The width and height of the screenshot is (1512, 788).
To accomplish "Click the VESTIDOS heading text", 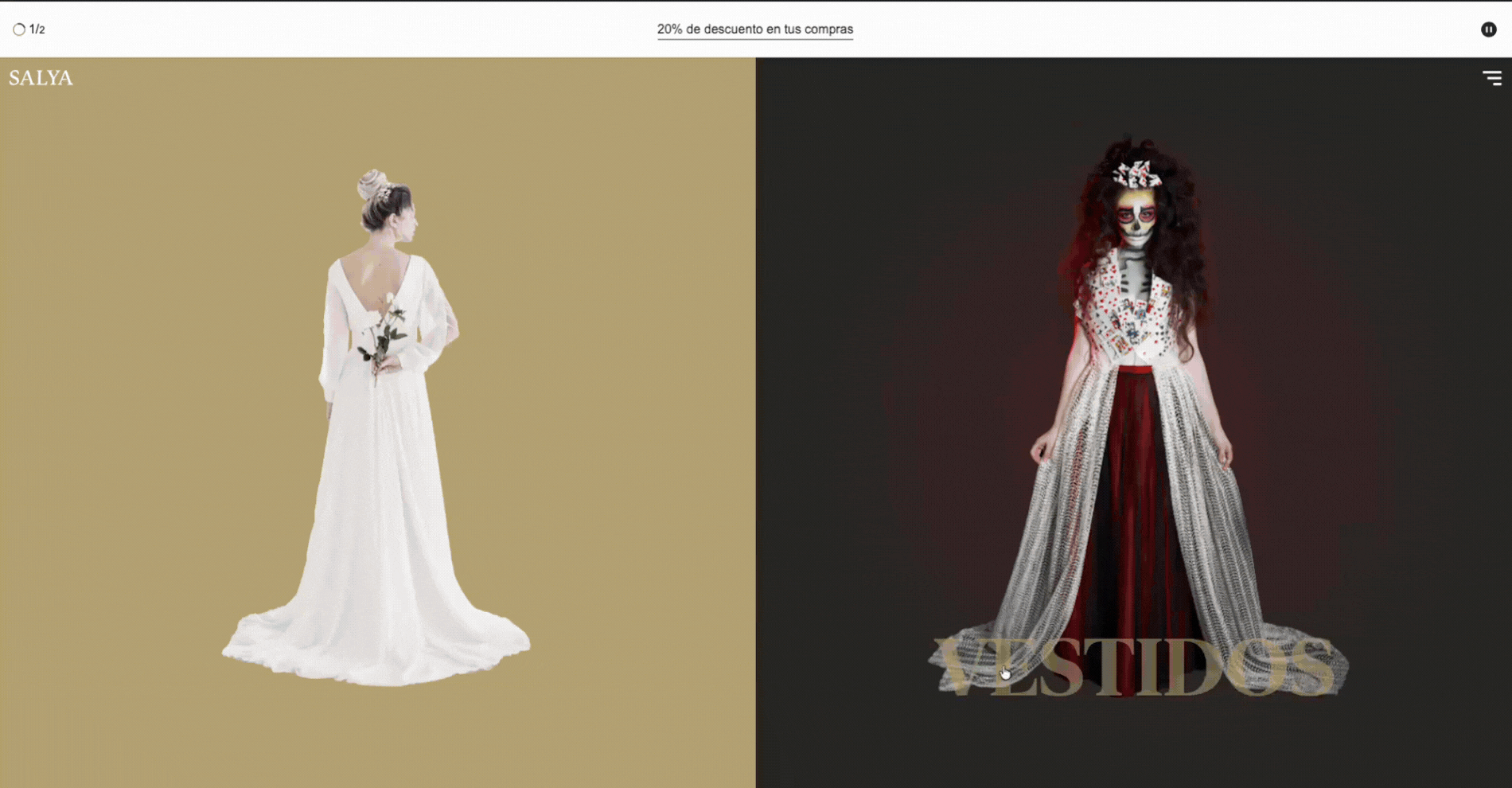I will 1136,669.
